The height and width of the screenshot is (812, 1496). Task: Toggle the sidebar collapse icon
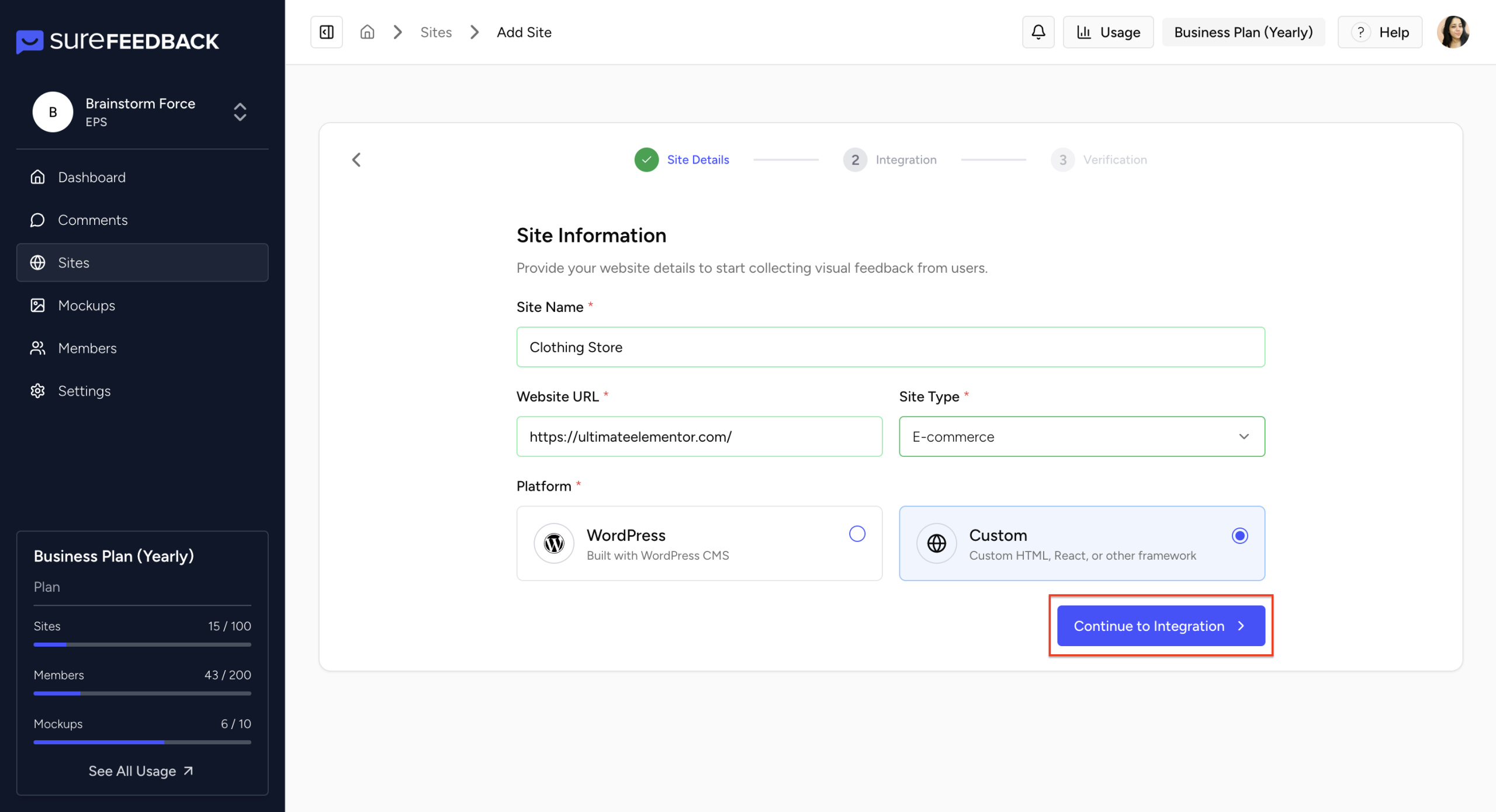(x=327, y=32)
